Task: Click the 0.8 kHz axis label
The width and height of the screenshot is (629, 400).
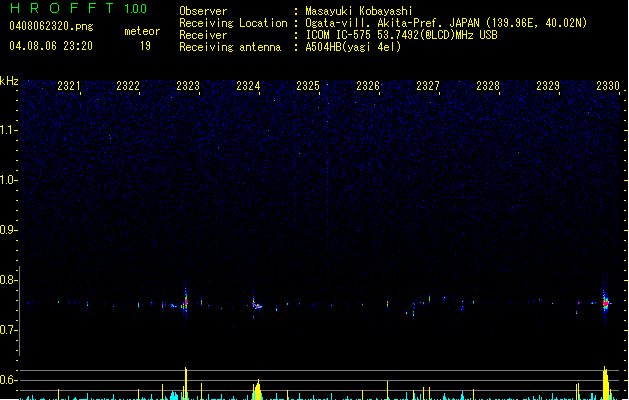Action: coord(8,280)
